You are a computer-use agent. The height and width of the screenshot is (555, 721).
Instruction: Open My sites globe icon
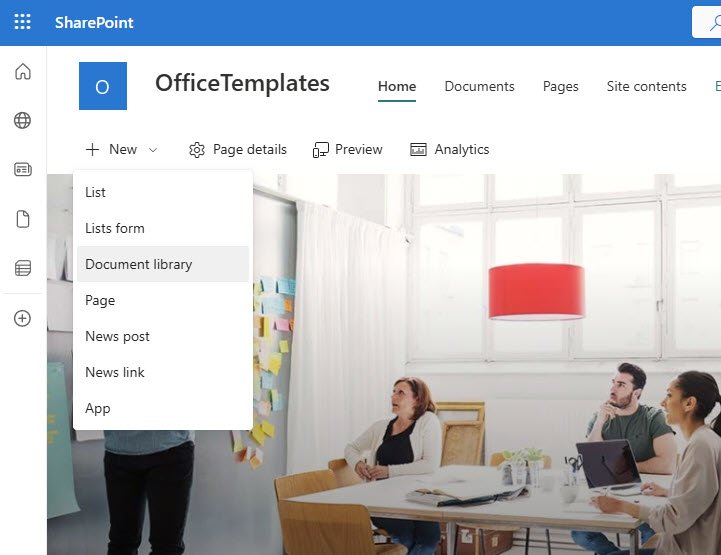22,121
